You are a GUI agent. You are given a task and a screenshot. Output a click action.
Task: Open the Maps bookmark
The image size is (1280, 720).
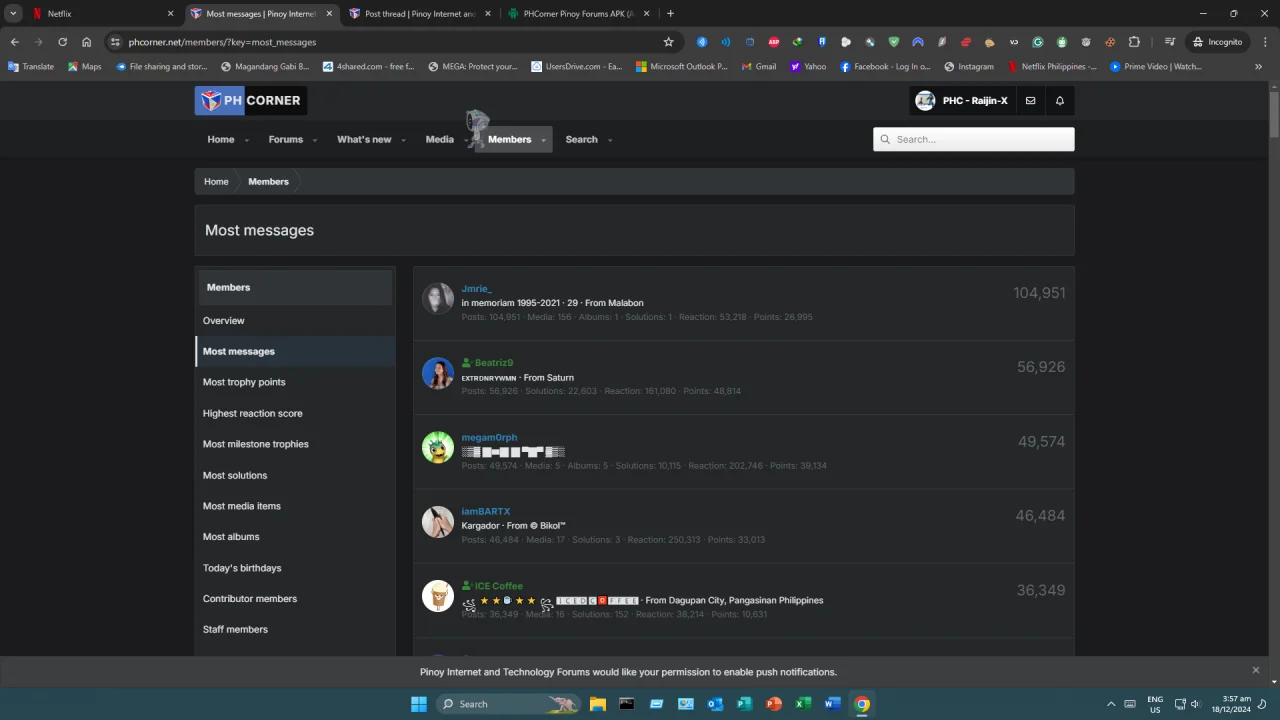[85, 67]
